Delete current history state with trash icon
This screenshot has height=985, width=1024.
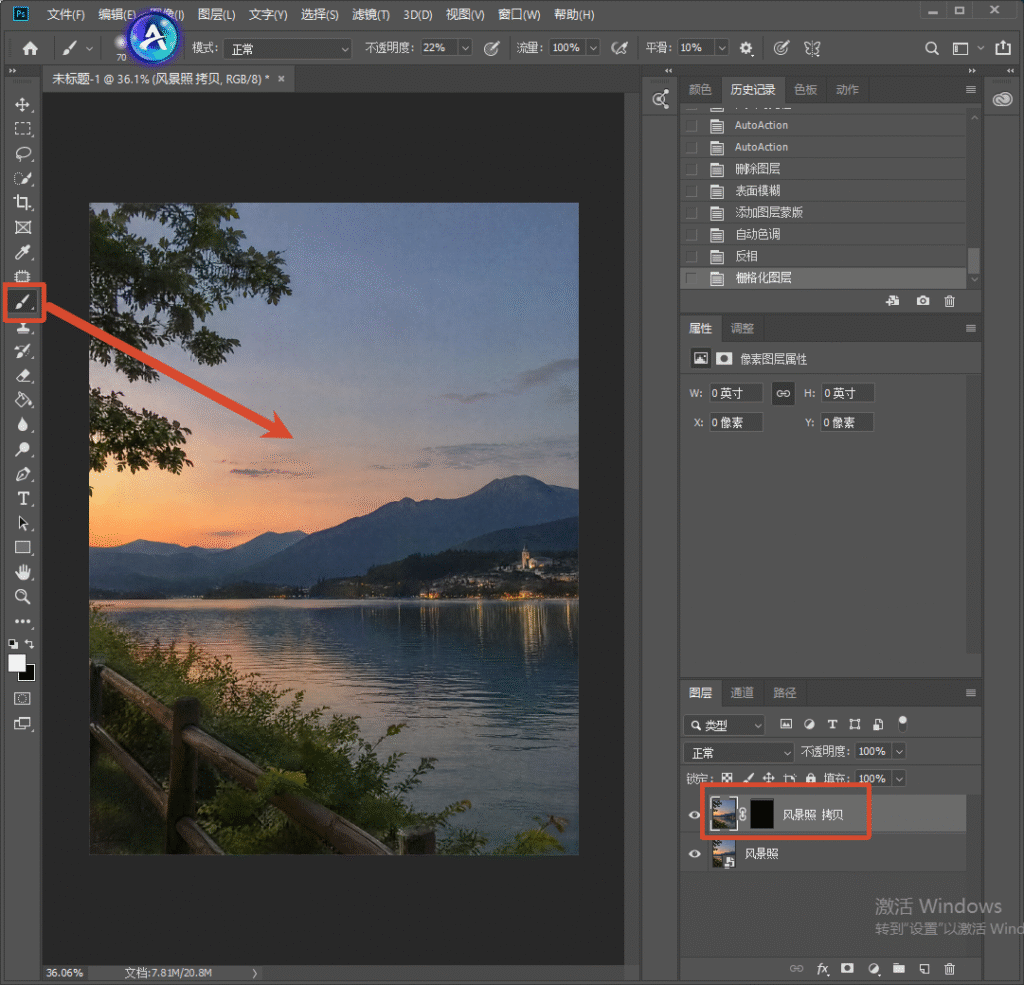pos(950,301)
